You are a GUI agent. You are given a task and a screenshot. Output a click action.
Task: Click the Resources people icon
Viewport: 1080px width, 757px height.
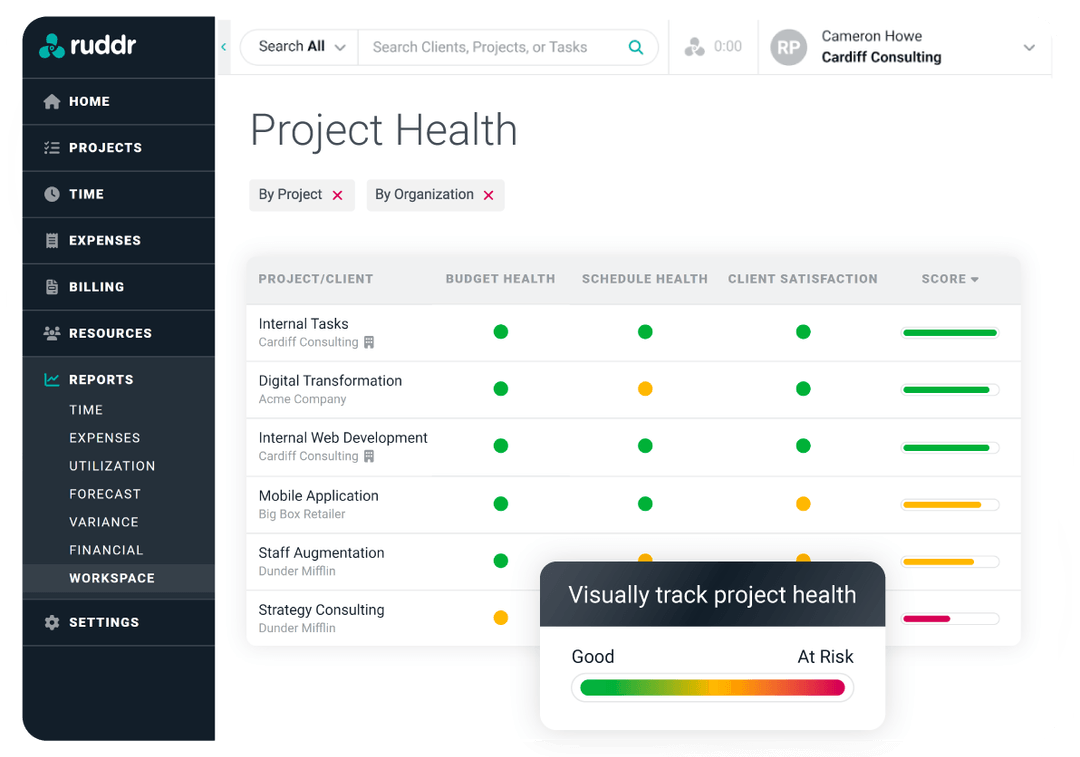50,333
